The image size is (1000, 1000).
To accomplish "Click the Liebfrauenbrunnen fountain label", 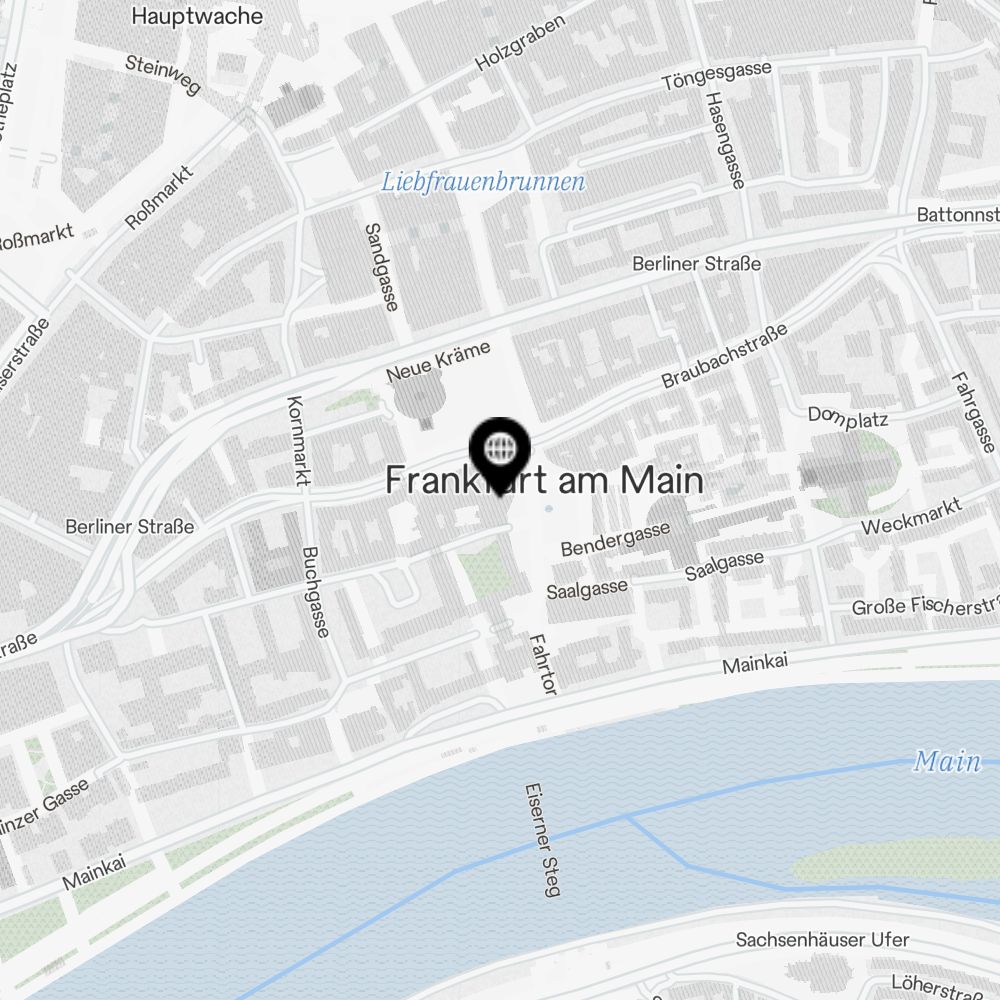I will [483, 182].
